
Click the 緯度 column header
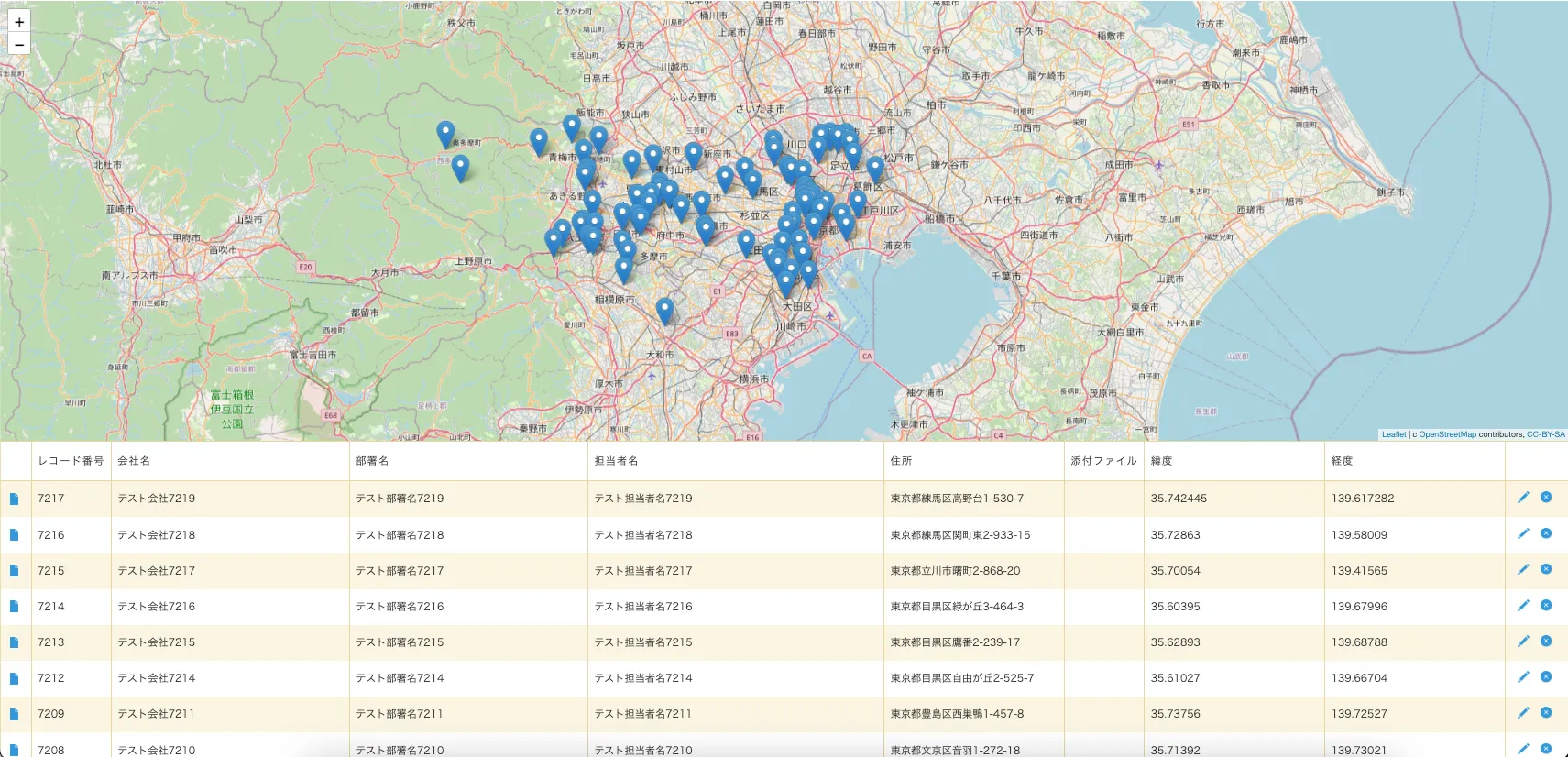[x=1161, y=461]
